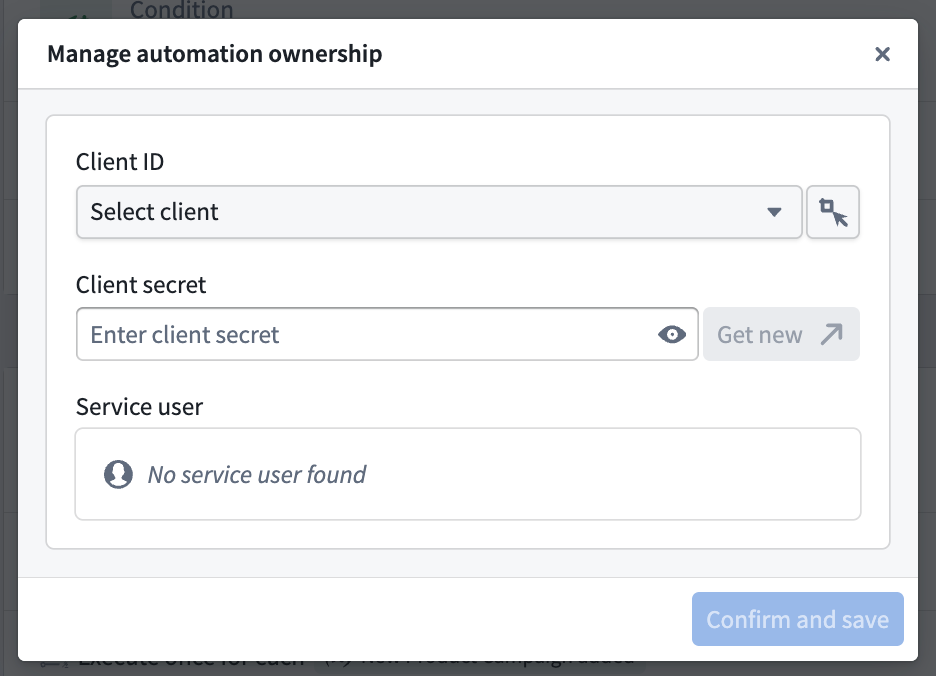Viewport: 936px width, 676px height.
Task: Choose a client from the Client ID combo box
Action: [x=438, y=211]
